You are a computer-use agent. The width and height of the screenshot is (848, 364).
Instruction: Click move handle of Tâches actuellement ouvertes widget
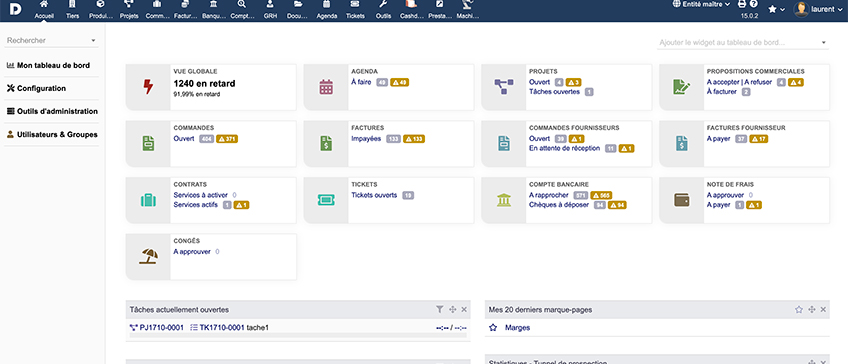pyautogui.click(x=453, y=309)
